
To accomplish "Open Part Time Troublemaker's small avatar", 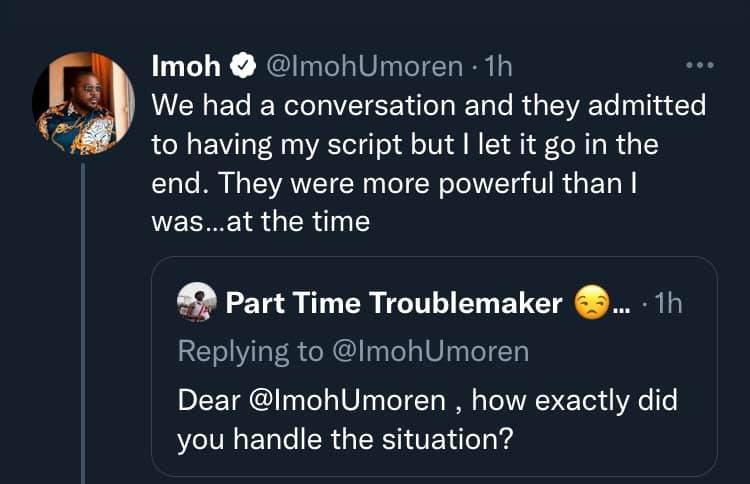I will (196, 302).
